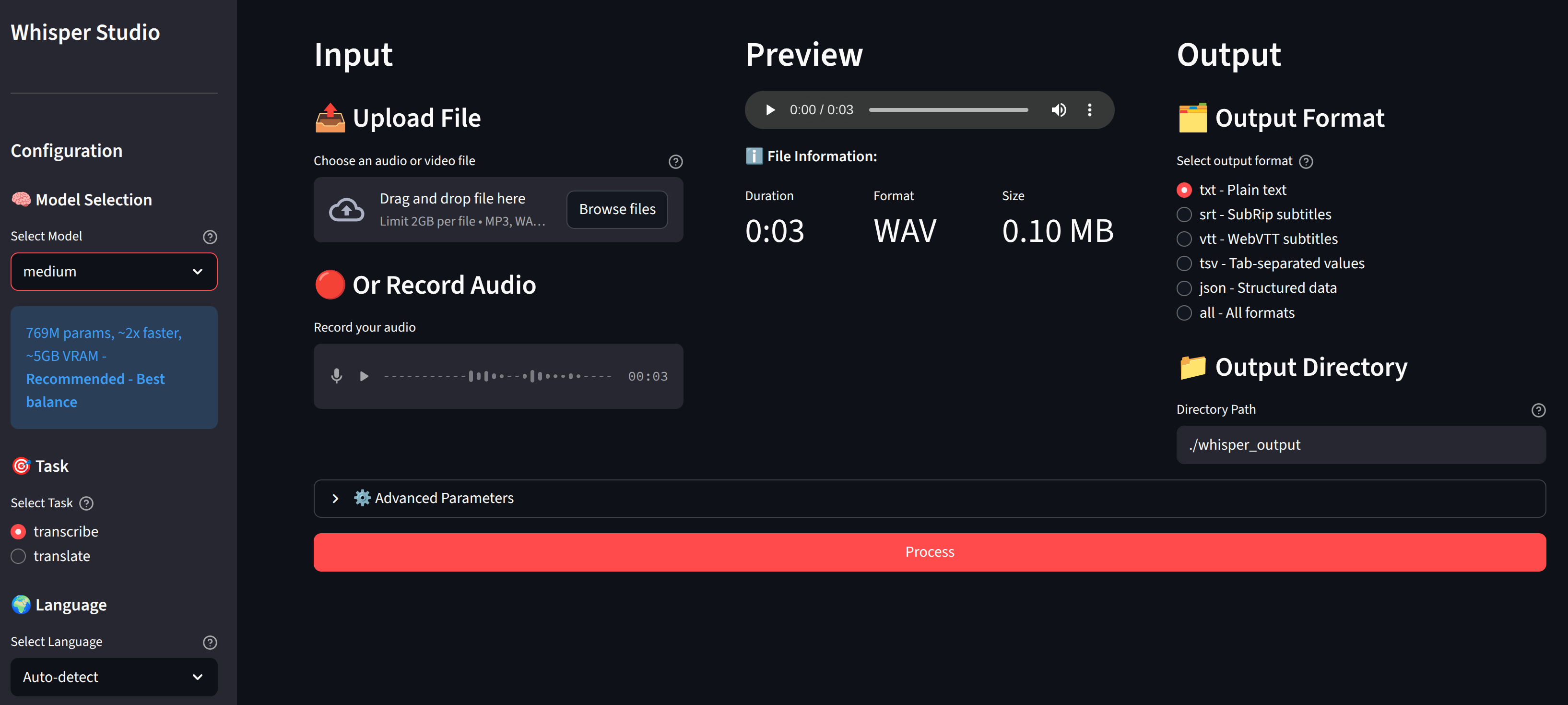Choose srt - SubRip subtitles format
The height and width of the screenshot is (705, 1568).
click(1254, 215)
